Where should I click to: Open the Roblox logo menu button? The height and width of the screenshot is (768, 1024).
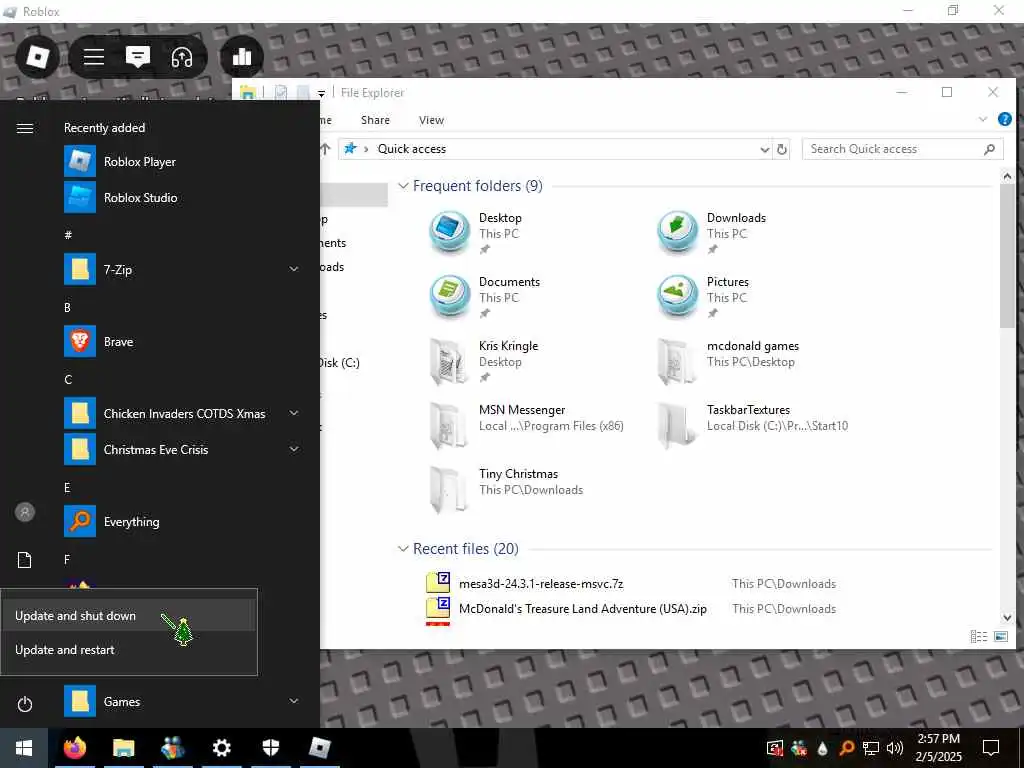(x=37, y=57)
